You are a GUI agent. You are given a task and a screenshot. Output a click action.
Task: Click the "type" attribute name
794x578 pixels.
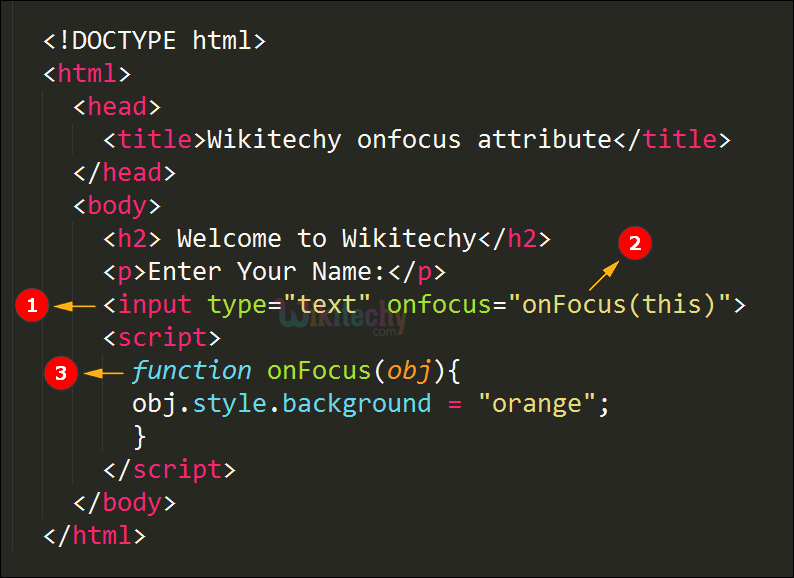coord(236,305)
